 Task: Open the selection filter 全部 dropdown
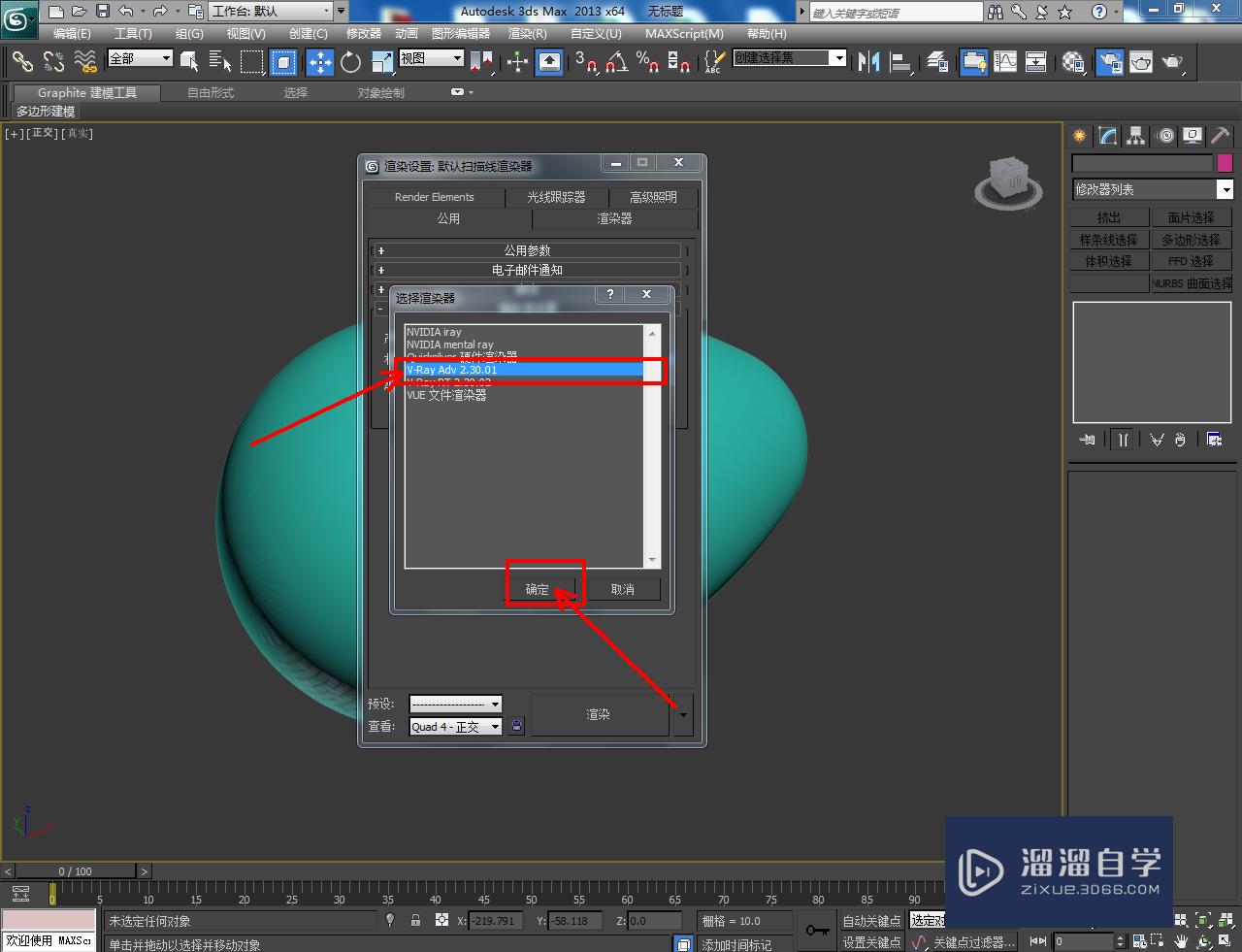pyautogui.click(x=140, y=58)
